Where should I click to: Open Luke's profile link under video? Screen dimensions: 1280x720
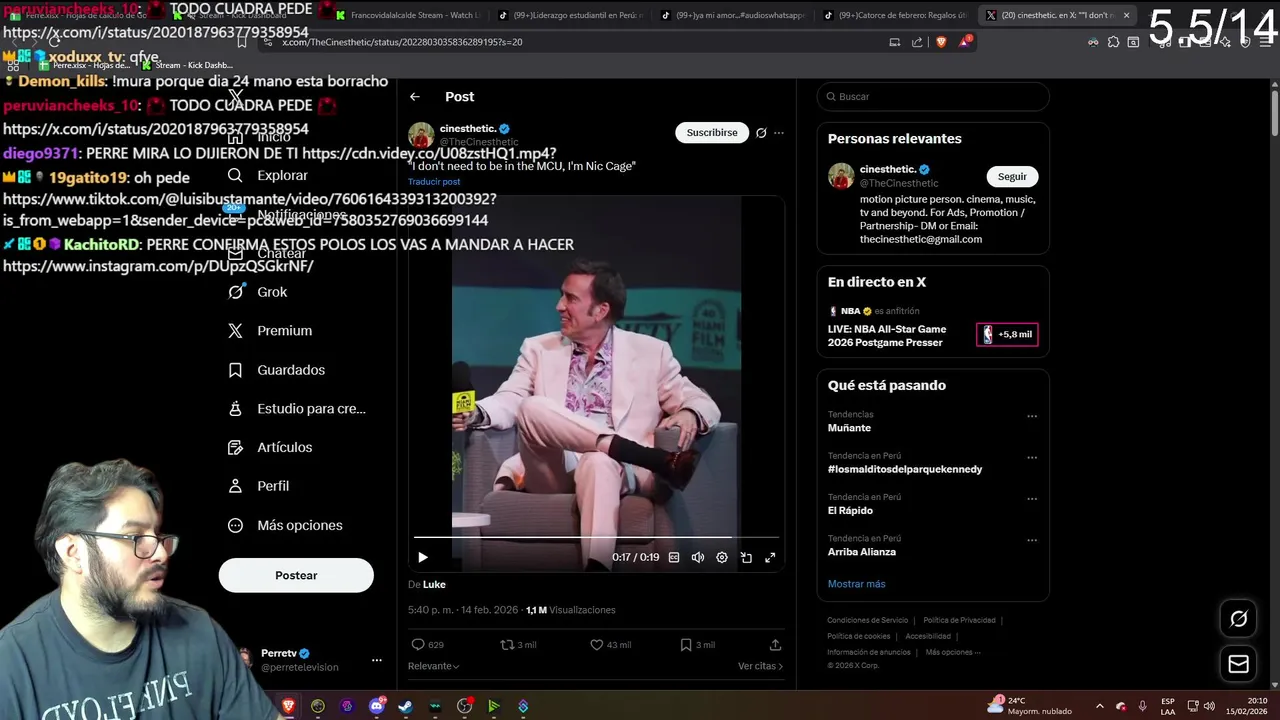[434, 584]
